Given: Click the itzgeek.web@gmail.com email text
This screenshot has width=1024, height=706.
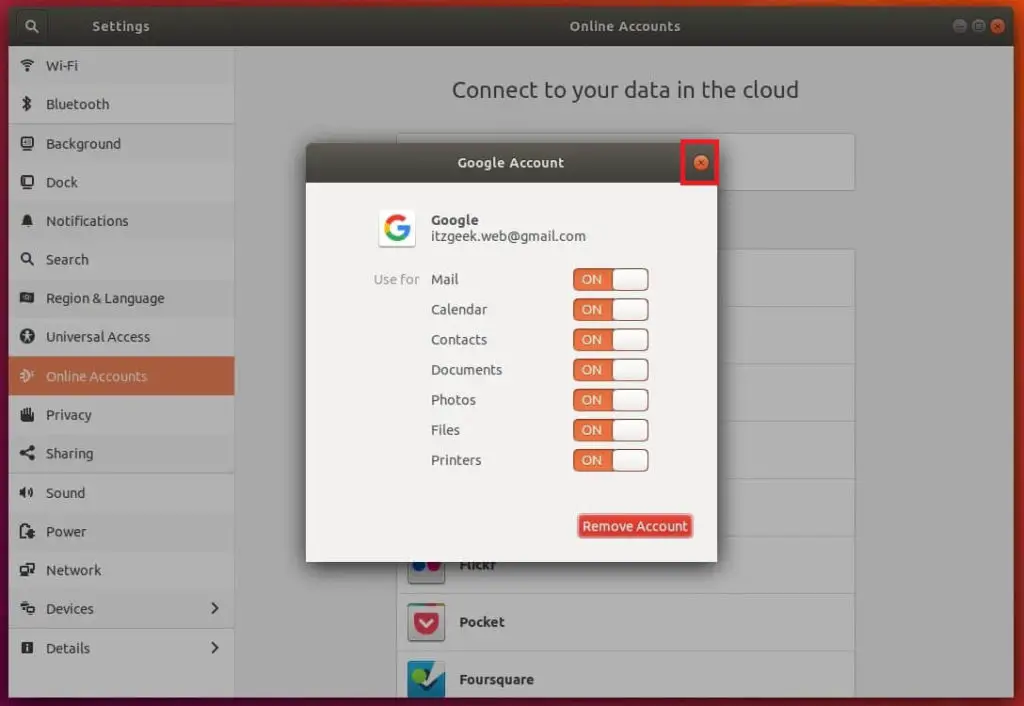Looking at the screenshot, I should click(x=508, y=236).
